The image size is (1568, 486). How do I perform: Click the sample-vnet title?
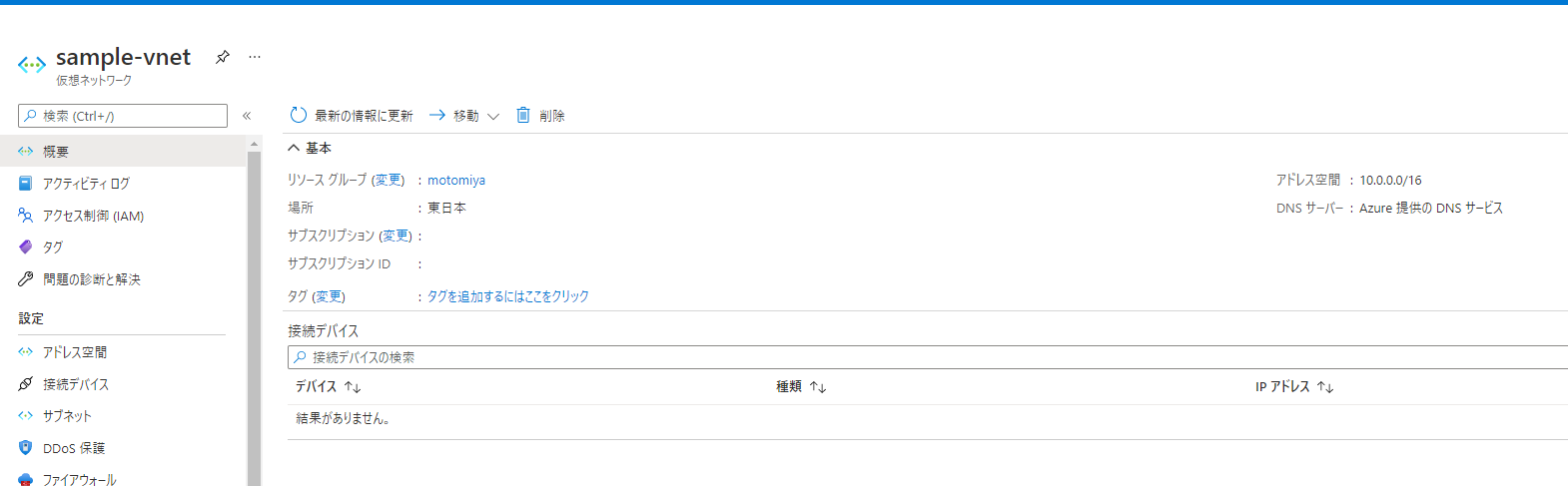click(123, 57)
